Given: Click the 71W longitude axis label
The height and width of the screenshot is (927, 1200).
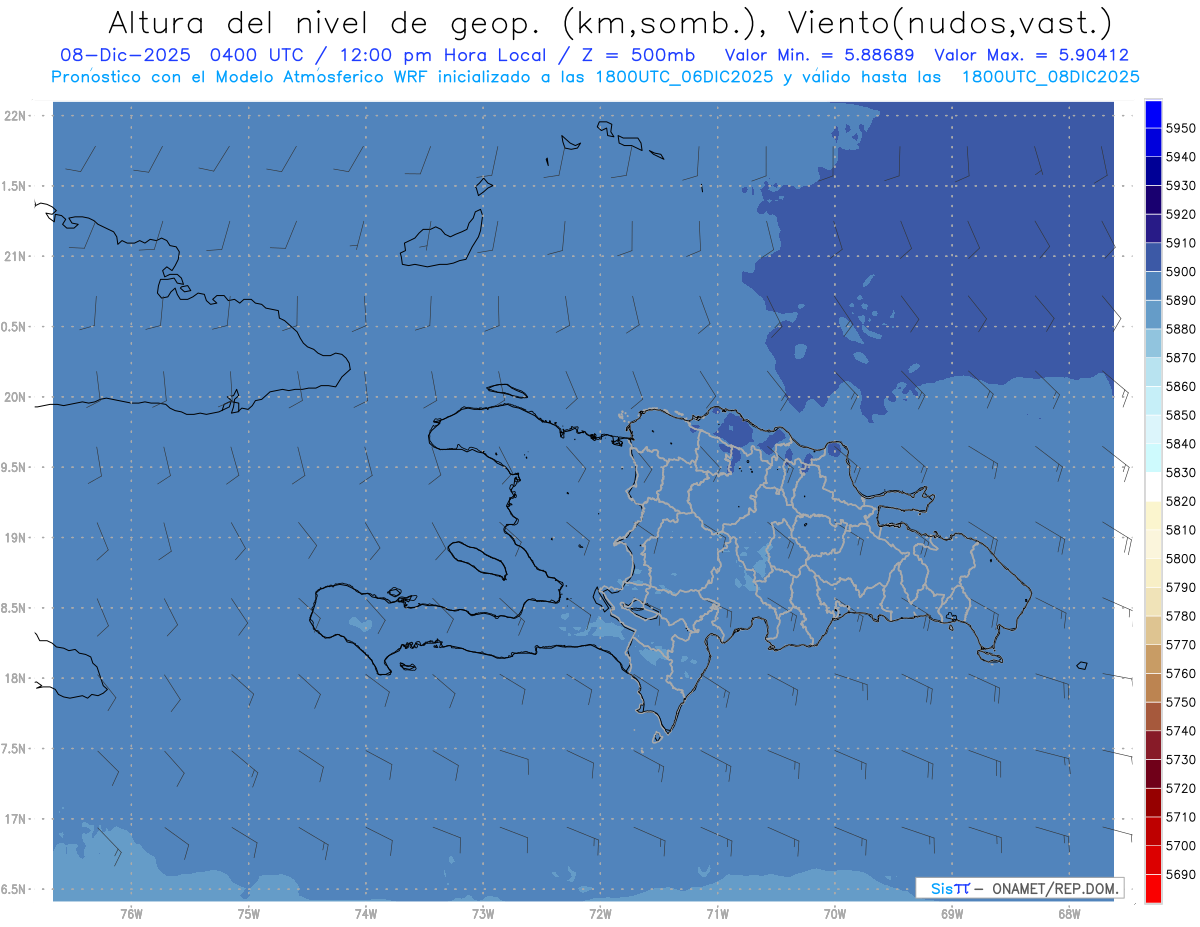Looking at the screenshot, I should click(717, 913).
